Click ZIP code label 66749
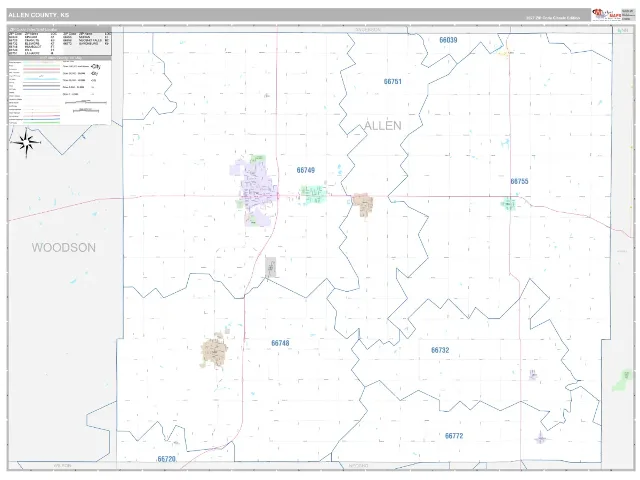The image size is (640, 480). click(306, 170)
